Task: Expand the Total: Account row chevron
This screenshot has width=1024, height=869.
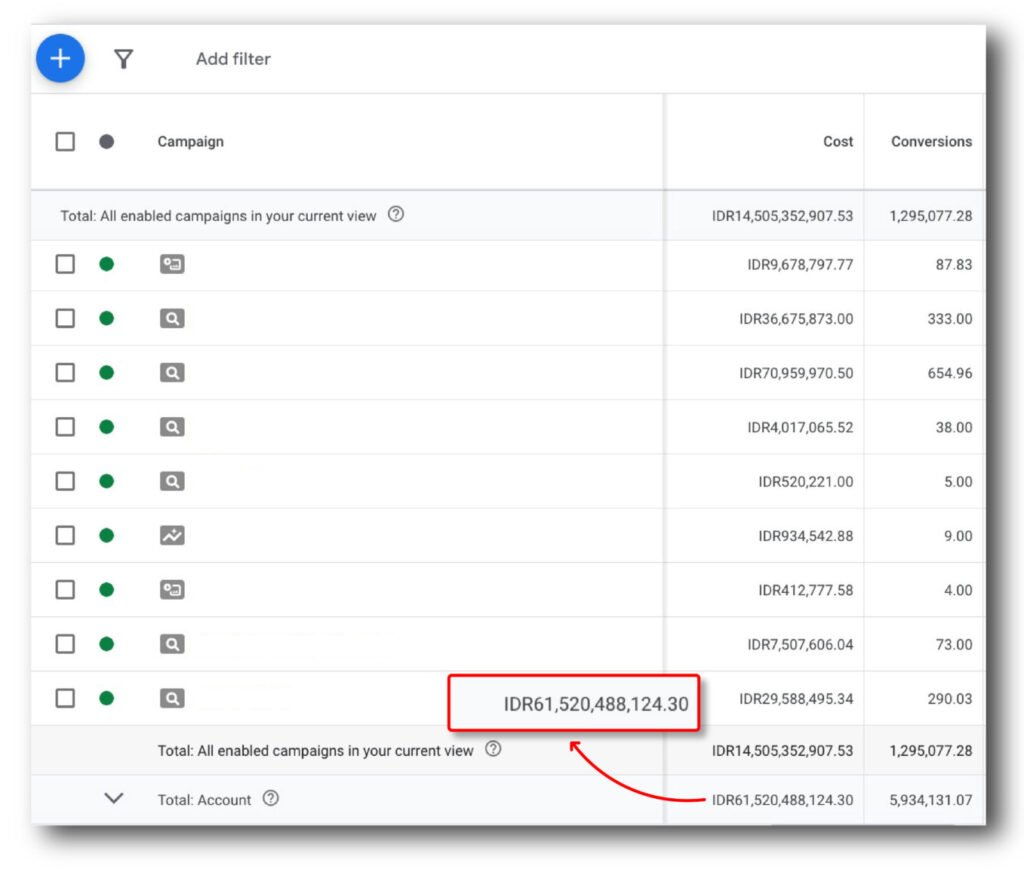Action: (x=114, y=798)
